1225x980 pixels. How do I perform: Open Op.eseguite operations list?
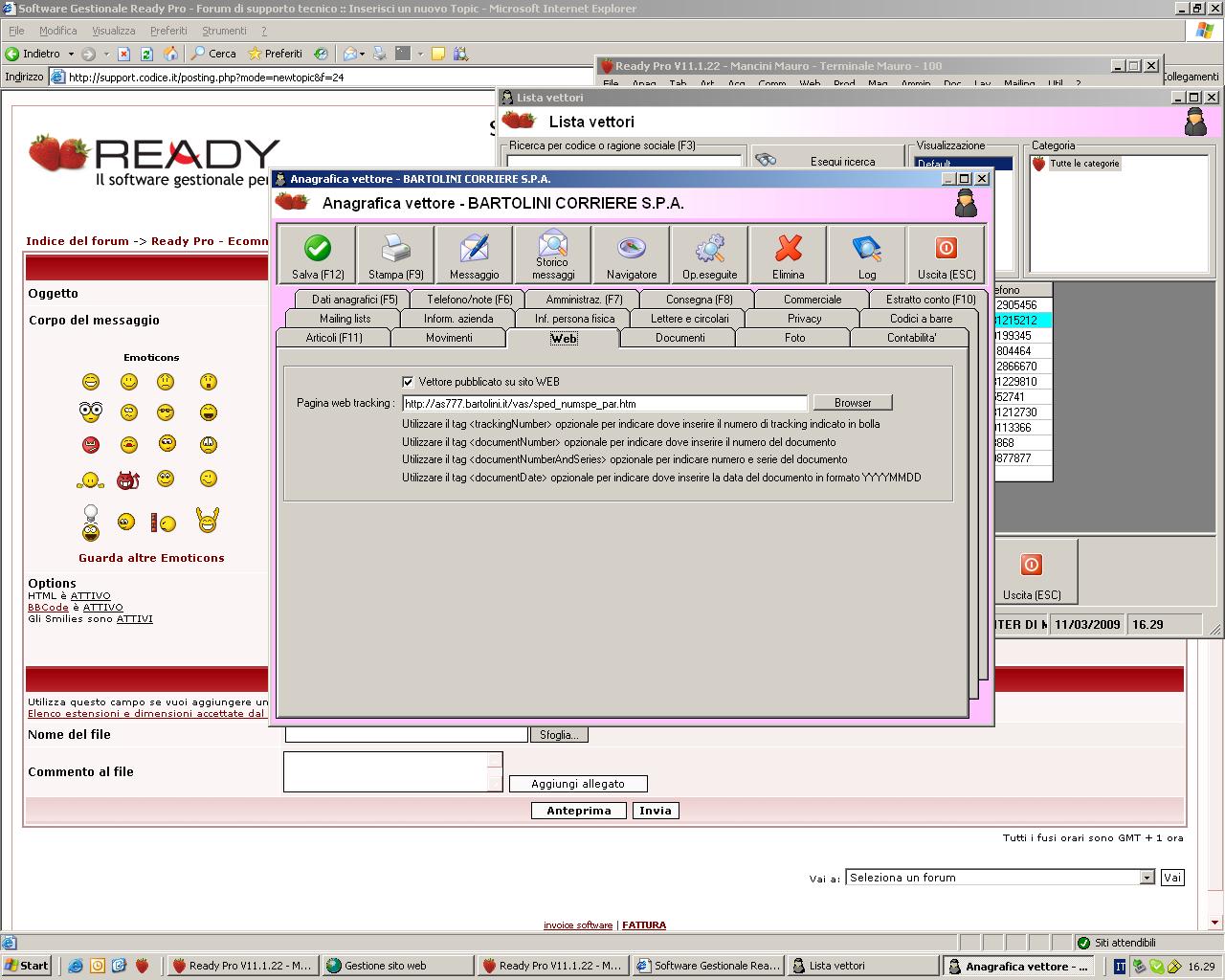710,255
